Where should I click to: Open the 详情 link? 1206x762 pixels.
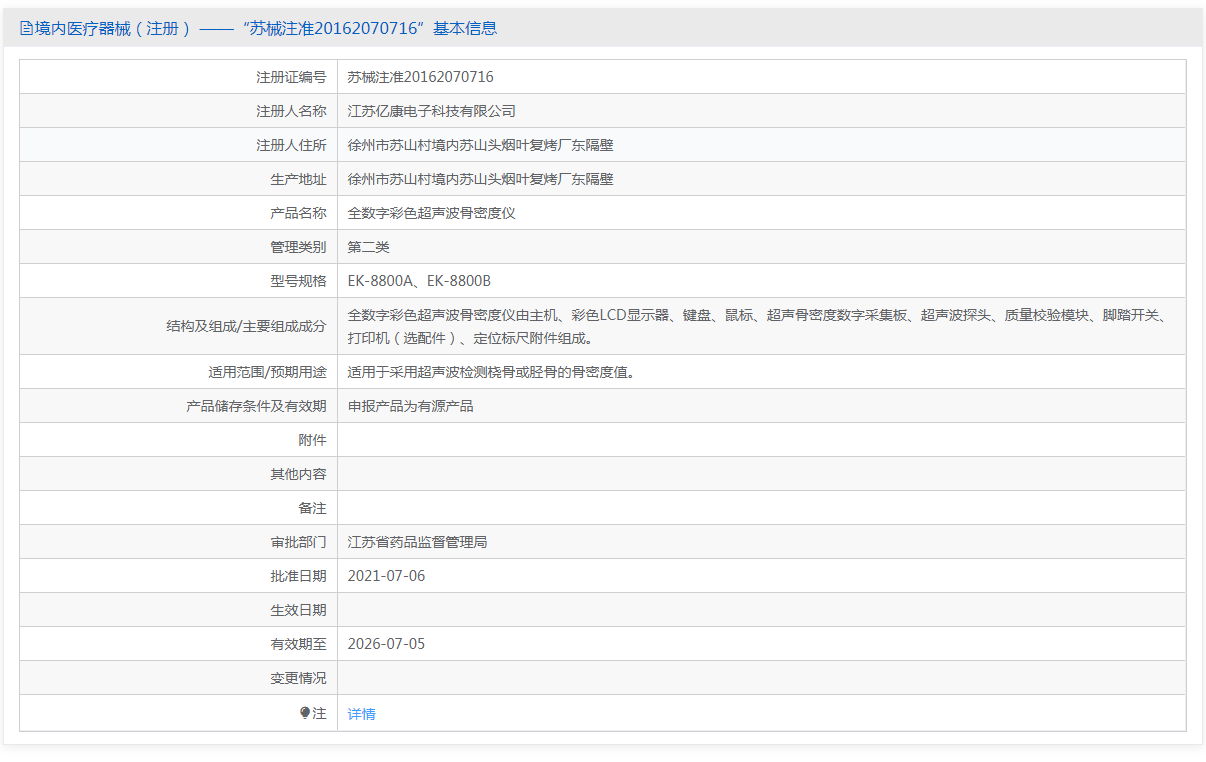361,714
